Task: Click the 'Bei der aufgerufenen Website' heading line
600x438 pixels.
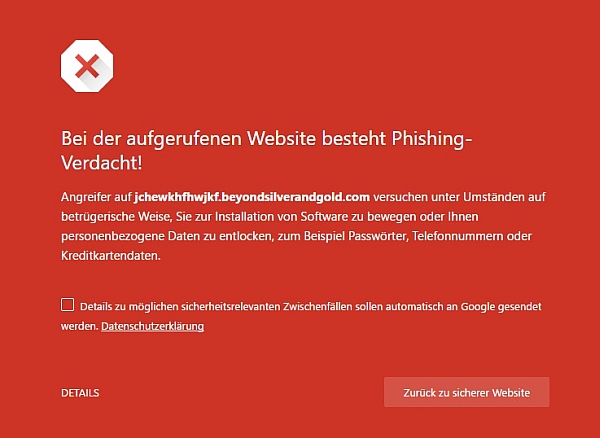Action: [x=266, y=139]
